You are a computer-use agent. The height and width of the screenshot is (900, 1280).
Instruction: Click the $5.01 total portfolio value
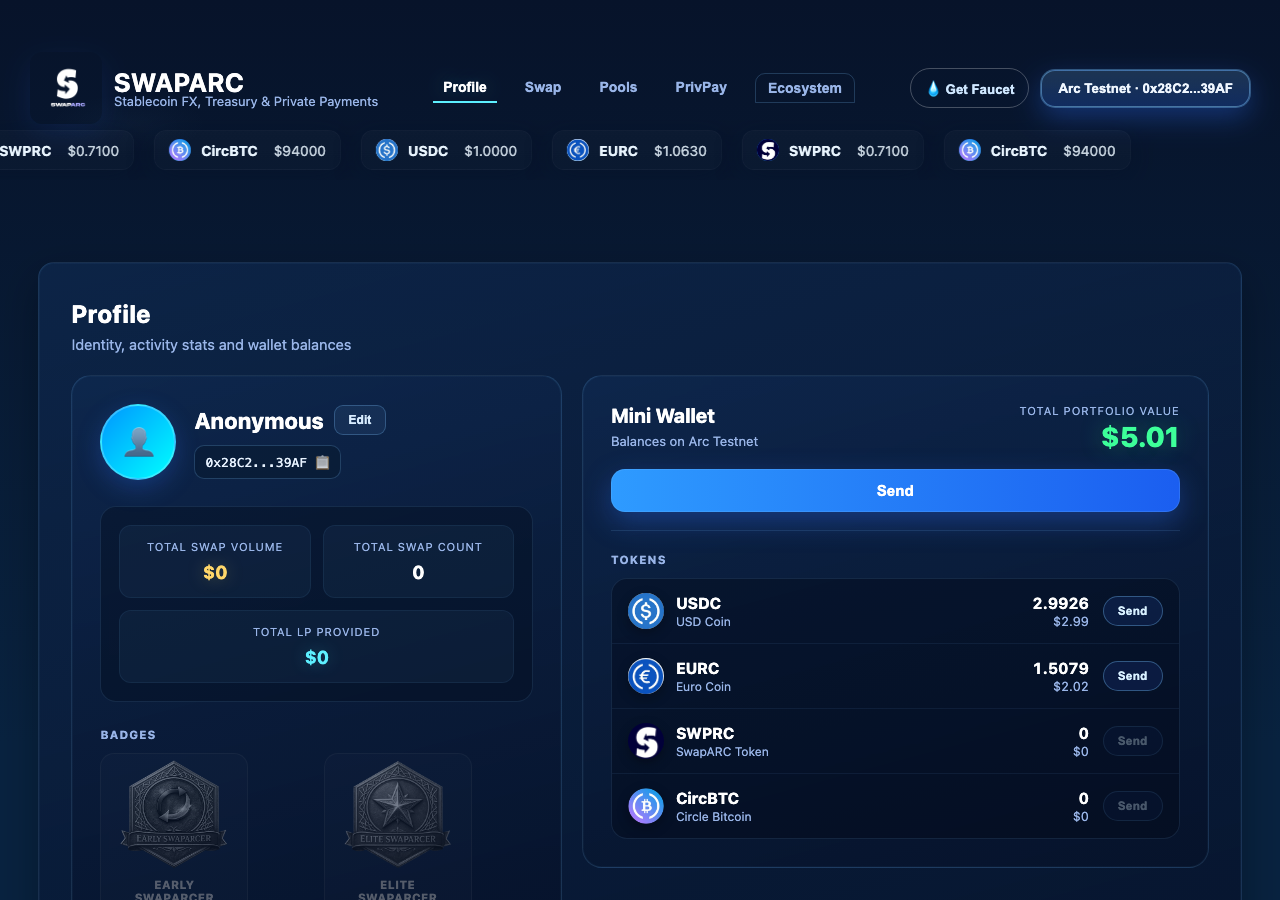1140,437
